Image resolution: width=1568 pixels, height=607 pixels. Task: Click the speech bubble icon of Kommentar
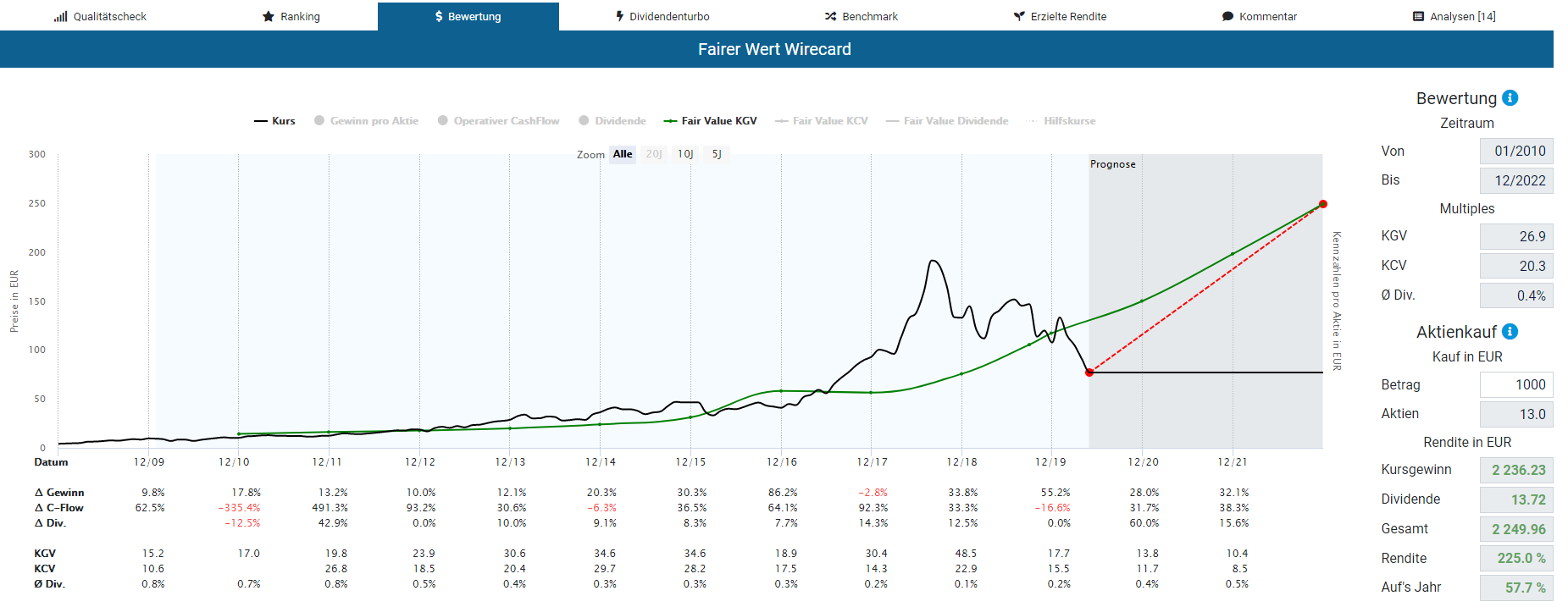tap(1227, 16)
